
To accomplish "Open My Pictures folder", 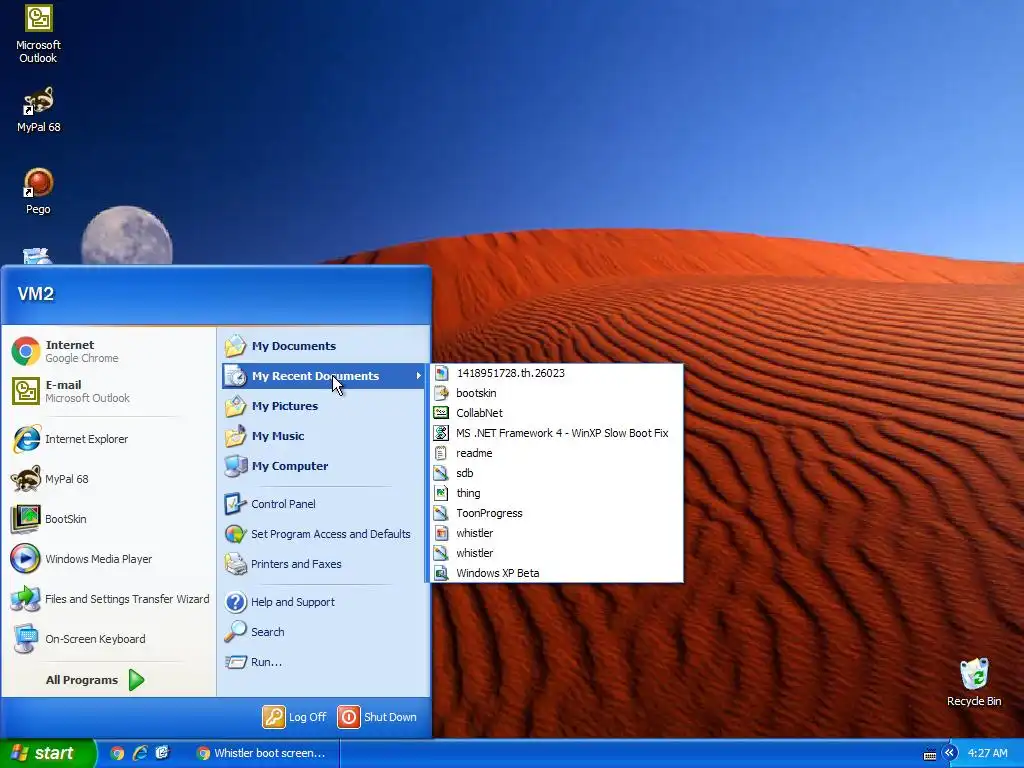I will [323, 406].
